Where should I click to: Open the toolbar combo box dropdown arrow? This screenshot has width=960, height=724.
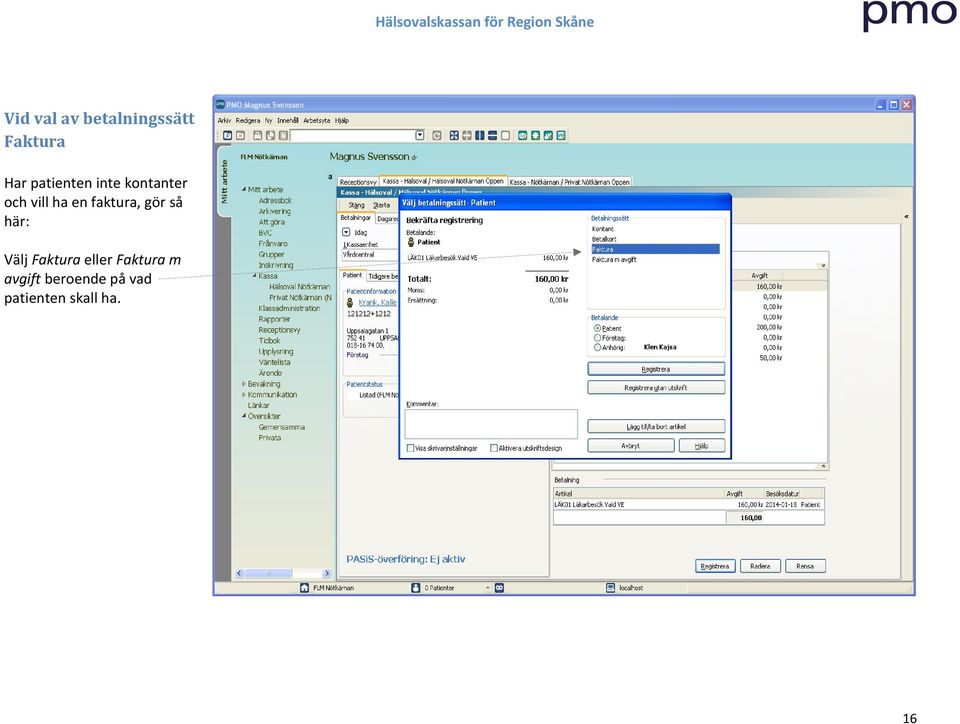pyautogui.click(x=420, y=135)
